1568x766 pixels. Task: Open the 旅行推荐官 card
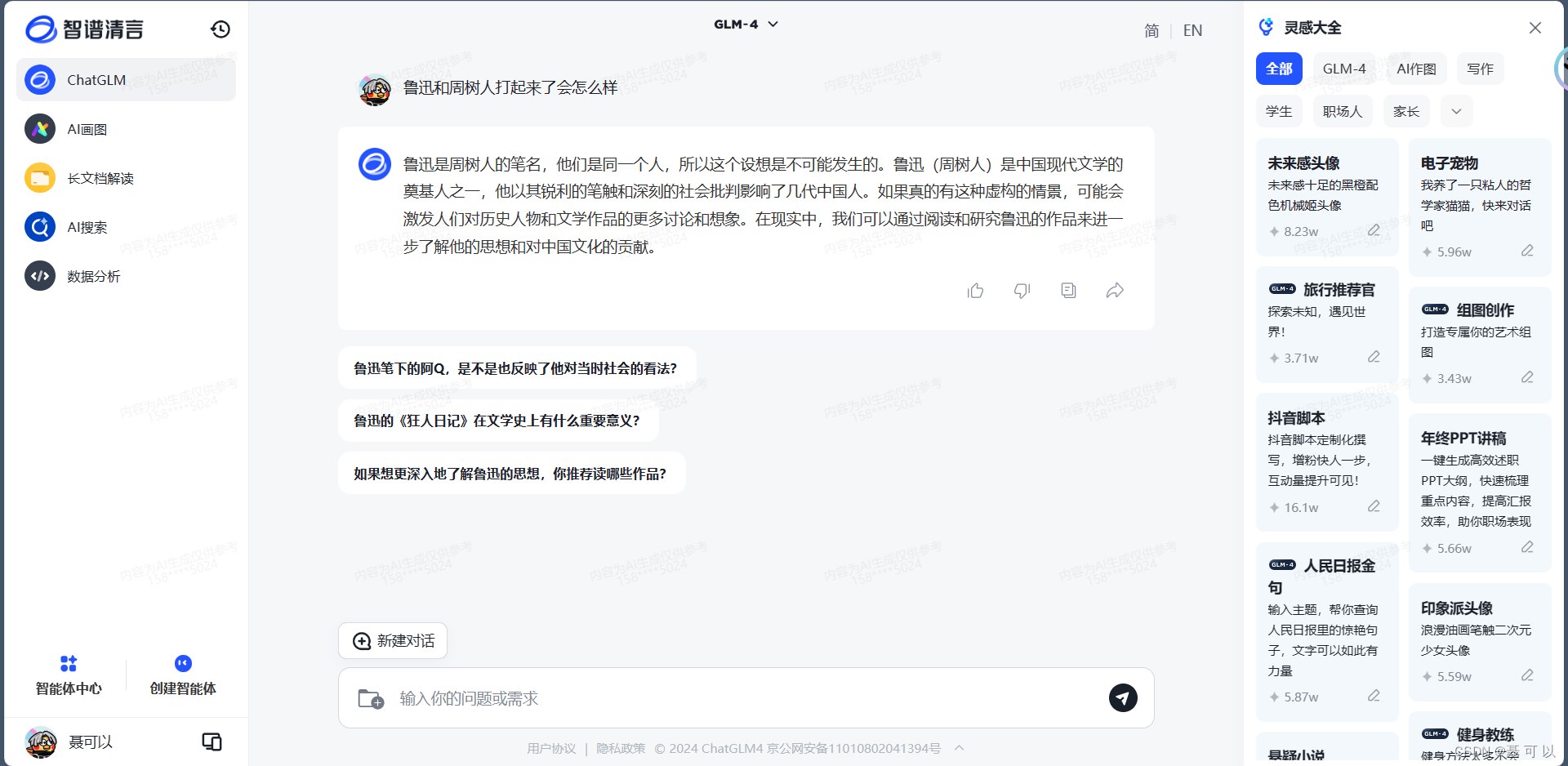[x=1327, y=324]
